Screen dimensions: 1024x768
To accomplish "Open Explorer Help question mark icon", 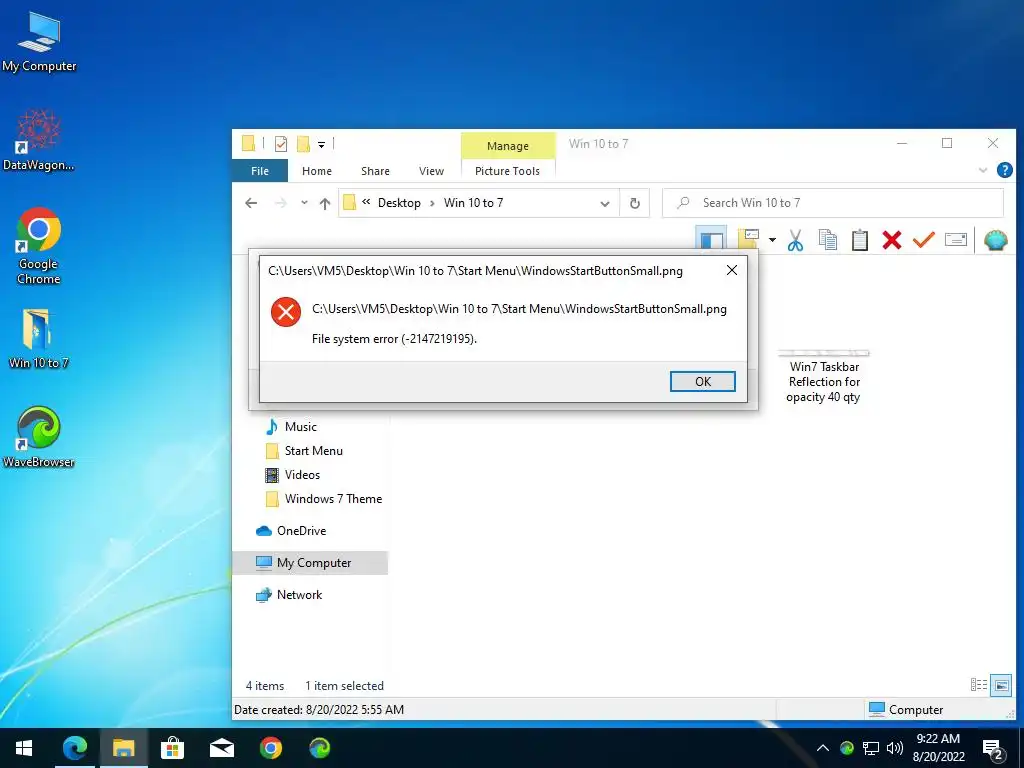I will click(x=1004, y=170).
